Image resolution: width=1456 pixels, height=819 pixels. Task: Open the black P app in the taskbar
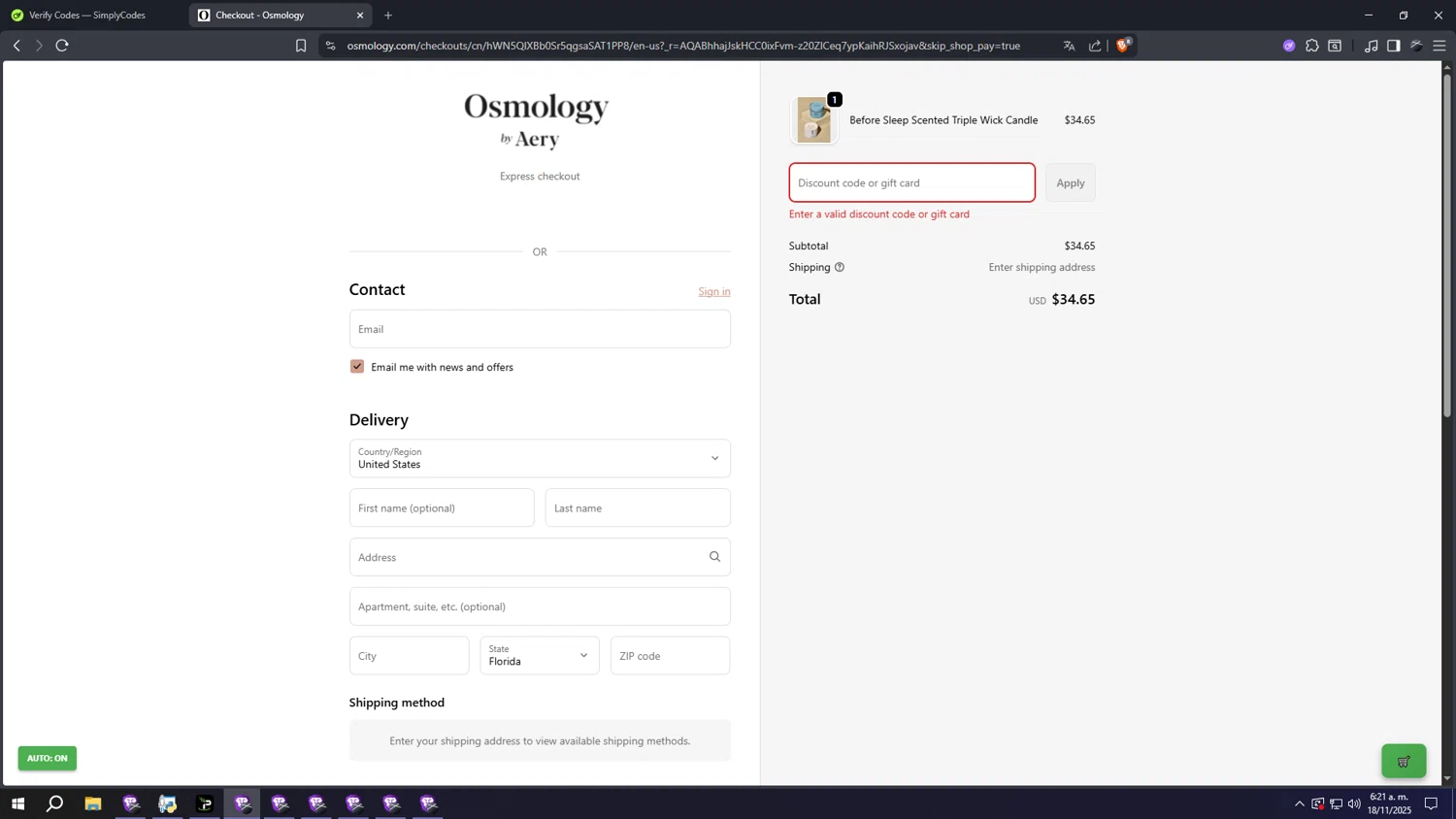pyautogui.click(x=205, y=803)
